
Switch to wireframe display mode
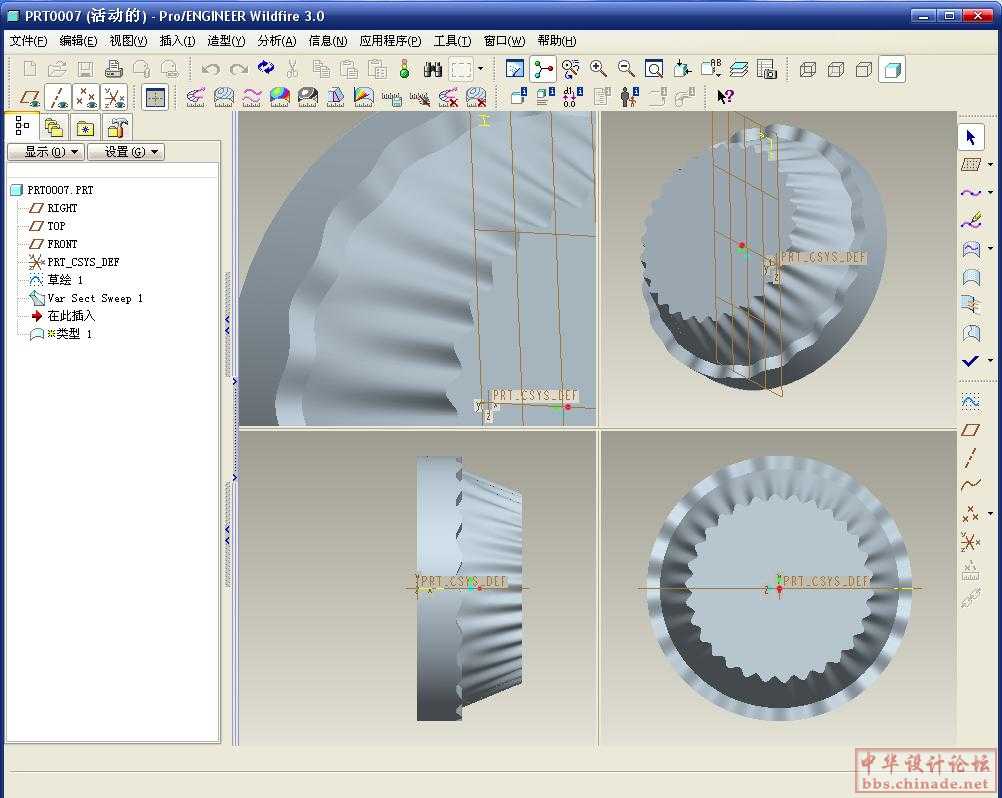click(x=808, y=69)
